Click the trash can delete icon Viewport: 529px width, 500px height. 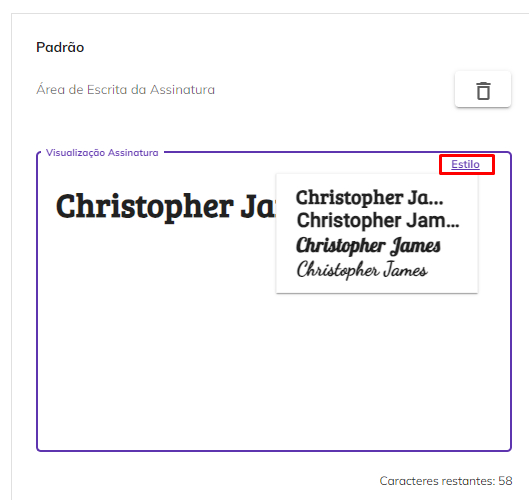(x=483, y=91)
